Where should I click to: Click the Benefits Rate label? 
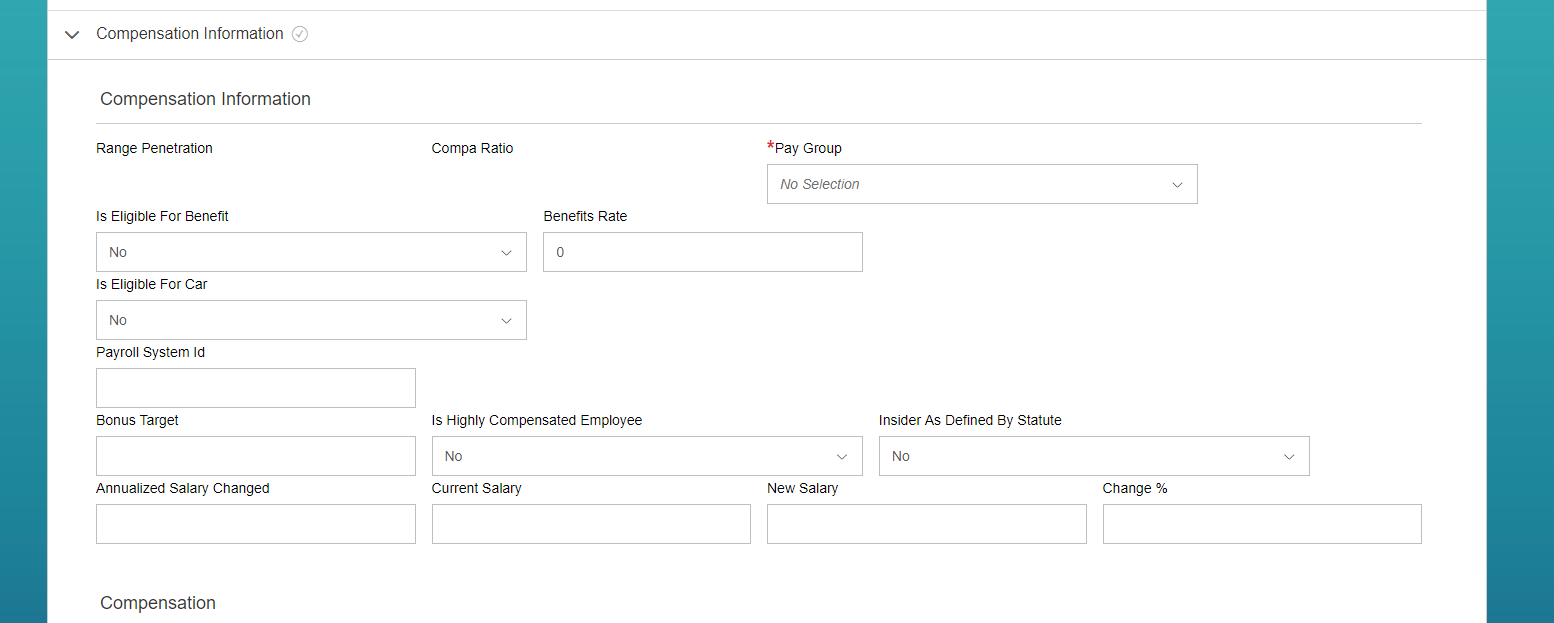[x=585, y=216]
